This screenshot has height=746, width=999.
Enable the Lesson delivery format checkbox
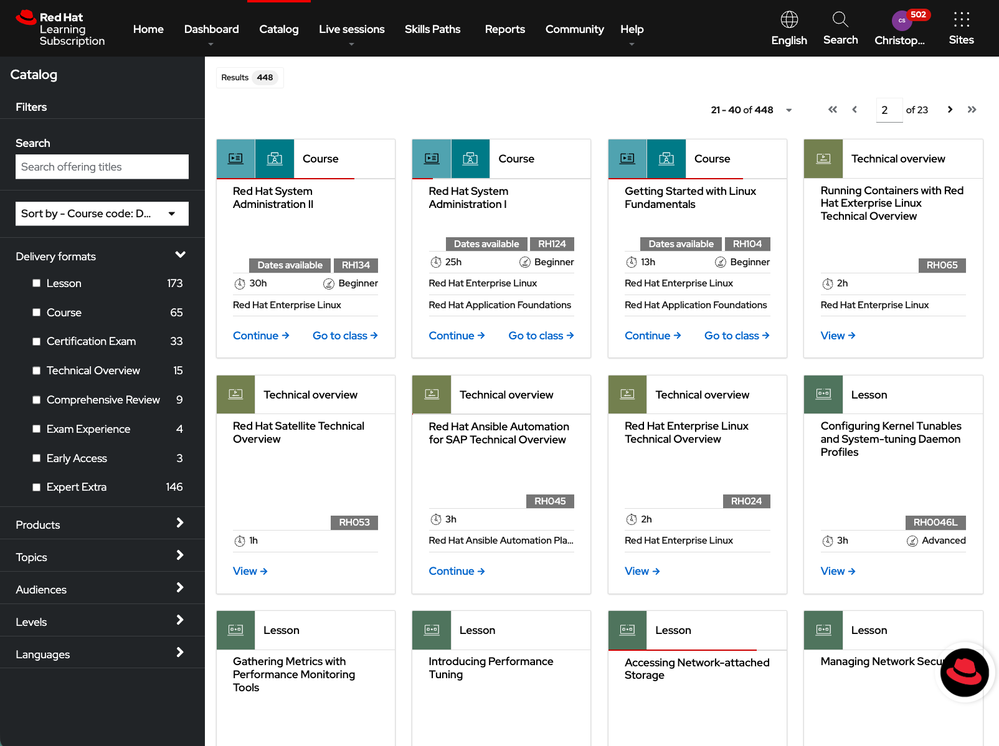[37, 284]
